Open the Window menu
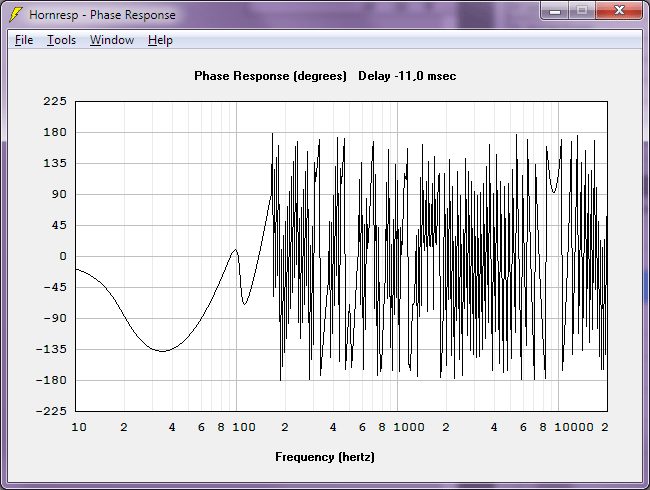 pos(112,40)
